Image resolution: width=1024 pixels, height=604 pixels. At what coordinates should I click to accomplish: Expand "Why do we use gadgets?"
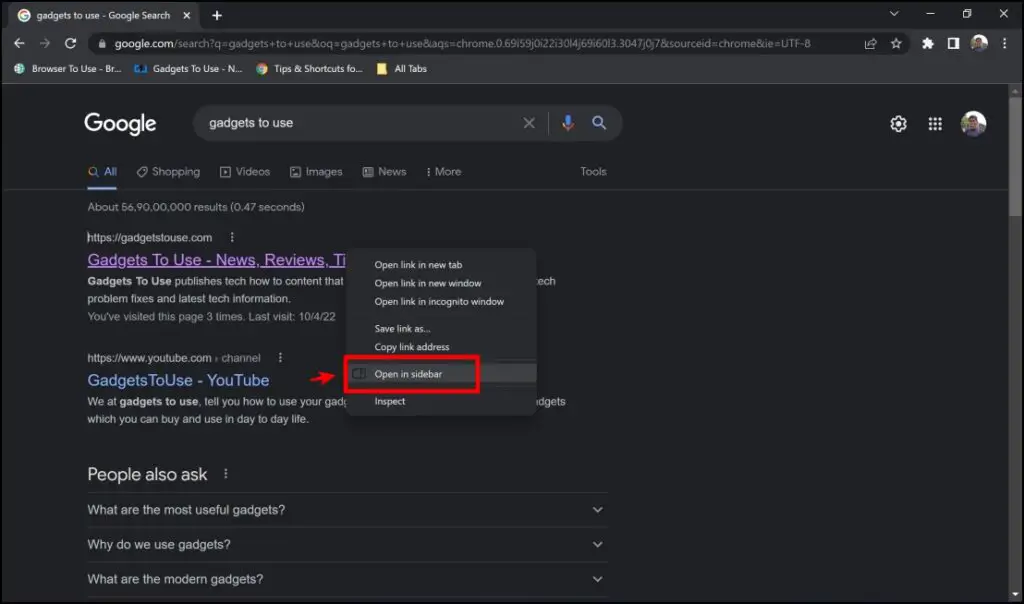[x=597, y=544]
